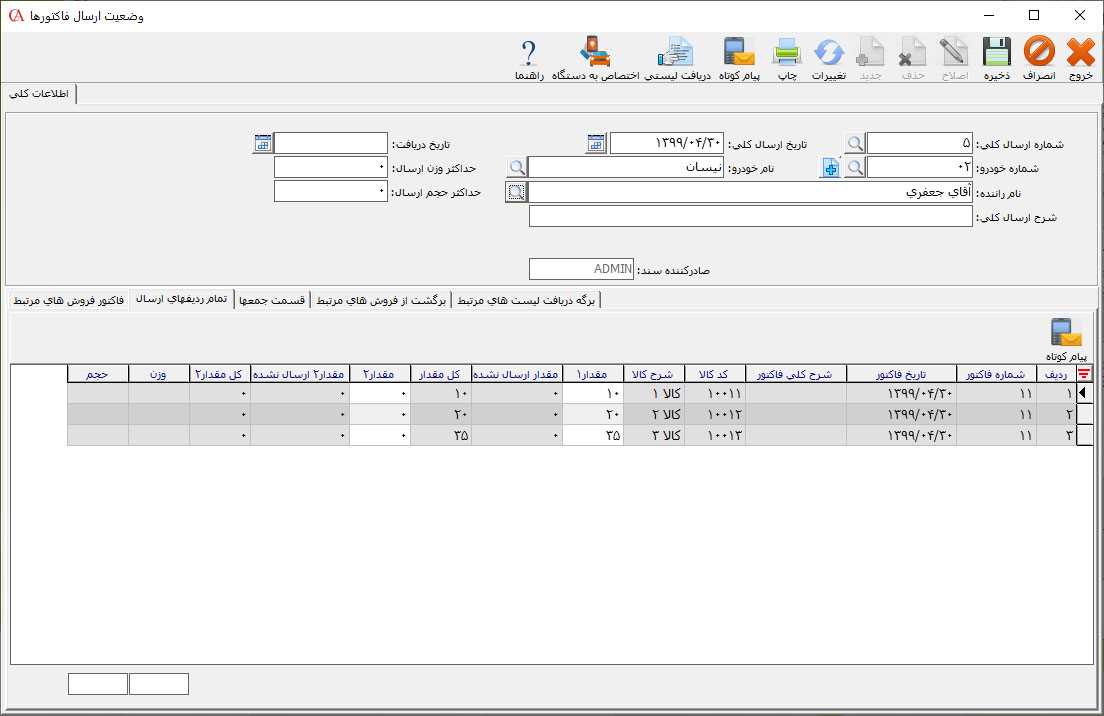Select the فاکتور فروش های مرتبط tab
Screen dimensions: 1104x716
pyautogui.click(x=69, y=300)
